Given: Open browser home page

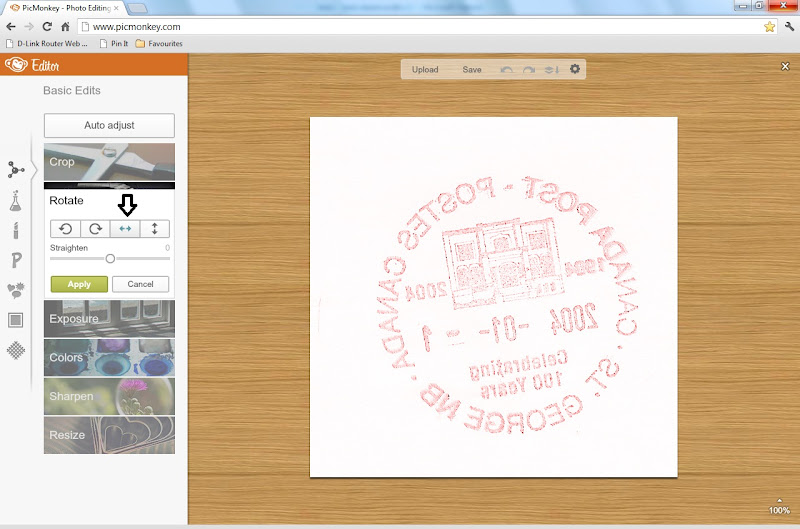Looking at the screenshot, I should click(x=65, y=27).
